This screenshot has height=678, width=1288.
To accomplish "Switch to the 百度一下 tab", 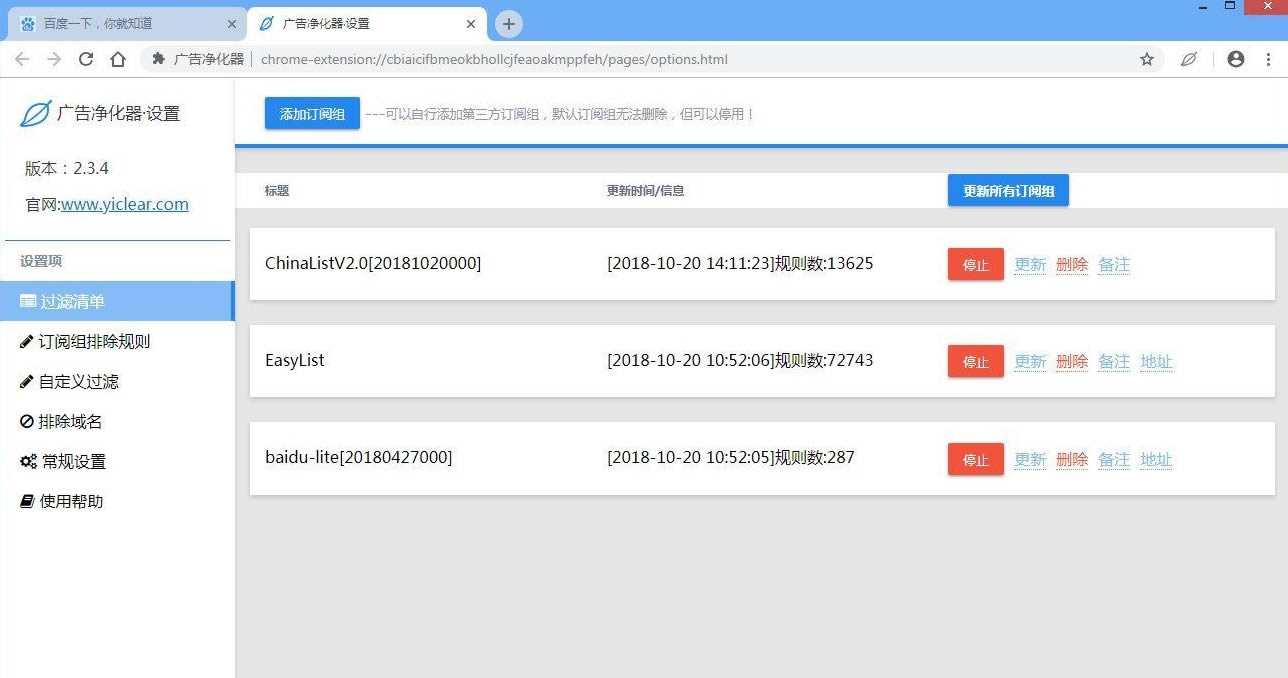I will tap(120, 24).
